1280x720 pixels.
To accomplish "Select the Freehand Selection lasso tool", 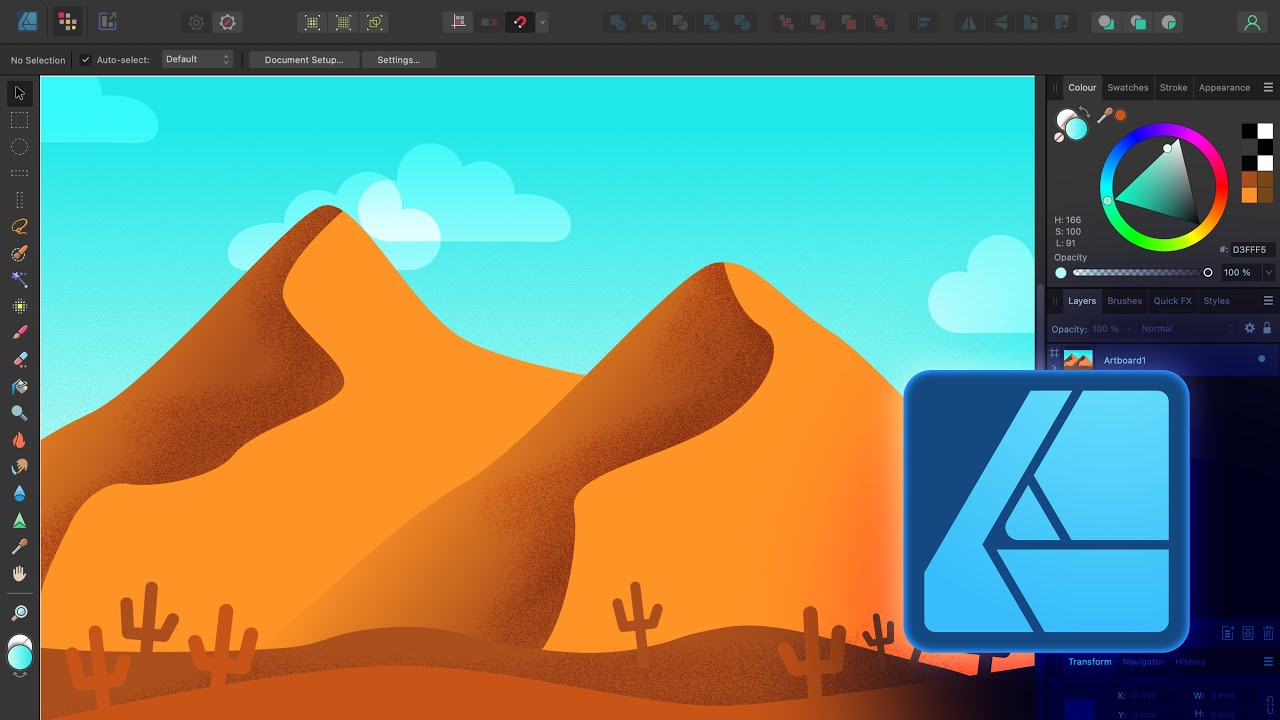I will tap(19, 227).
